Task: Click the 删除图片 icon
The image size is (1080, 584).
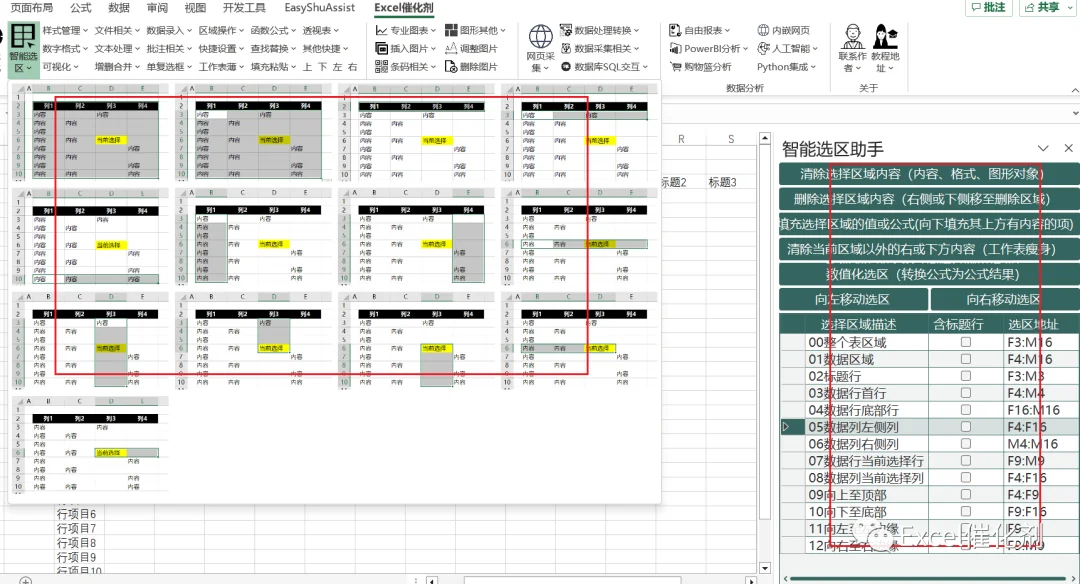Action: coord(451,67)
